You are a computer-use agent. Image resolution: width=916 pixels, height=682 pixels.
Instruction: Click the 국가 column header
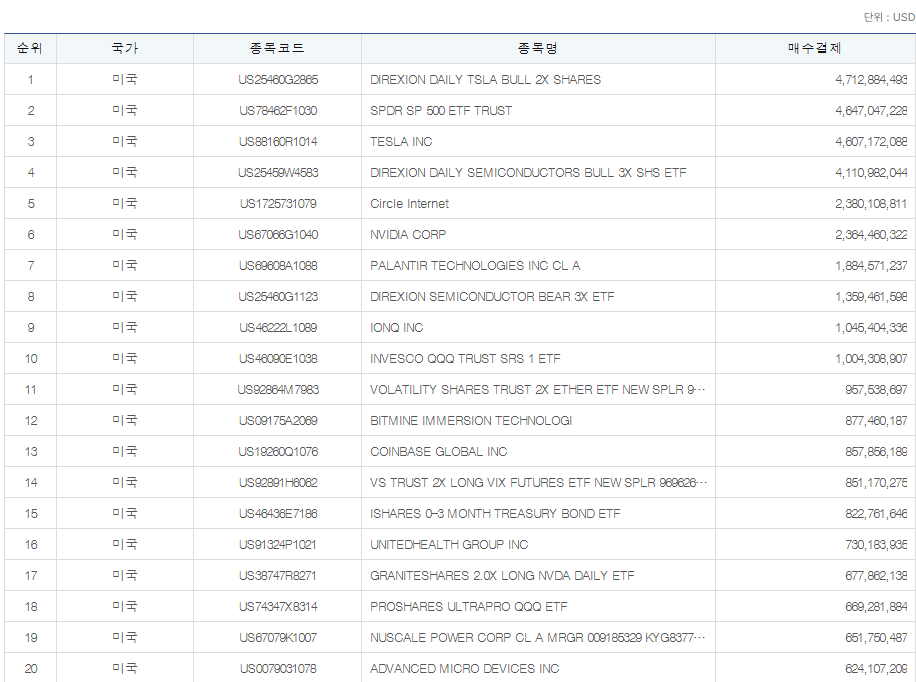(125, 49)
